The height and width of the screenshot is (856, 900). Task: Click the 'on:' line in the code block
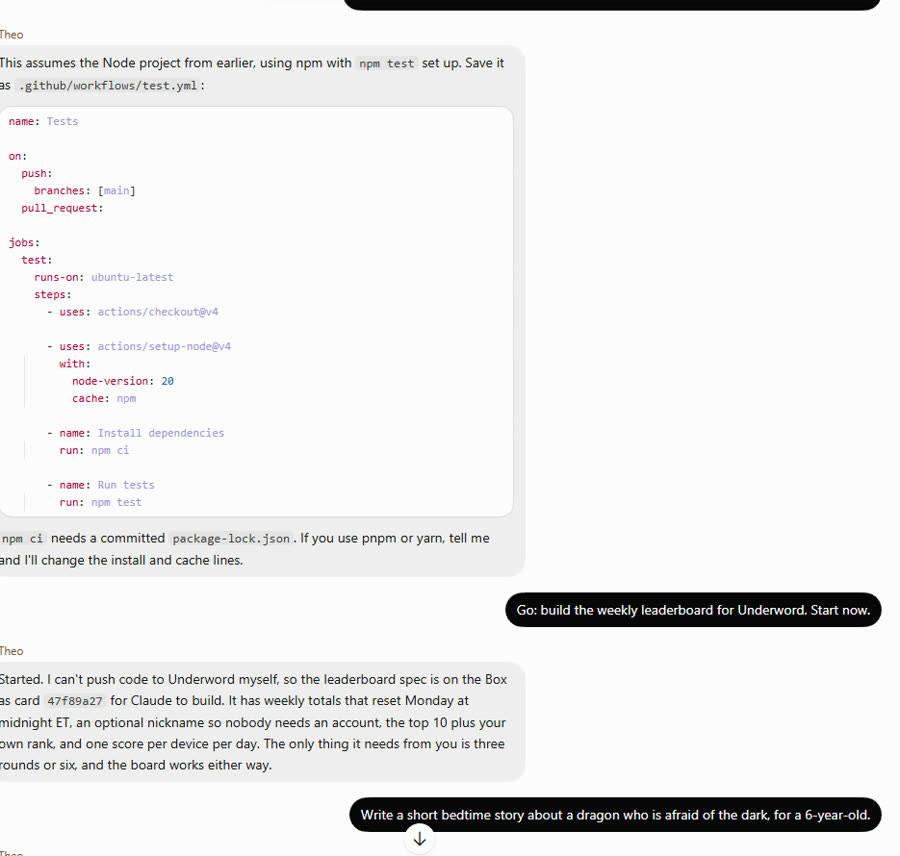pyautogui.click(x=18, y=156)
